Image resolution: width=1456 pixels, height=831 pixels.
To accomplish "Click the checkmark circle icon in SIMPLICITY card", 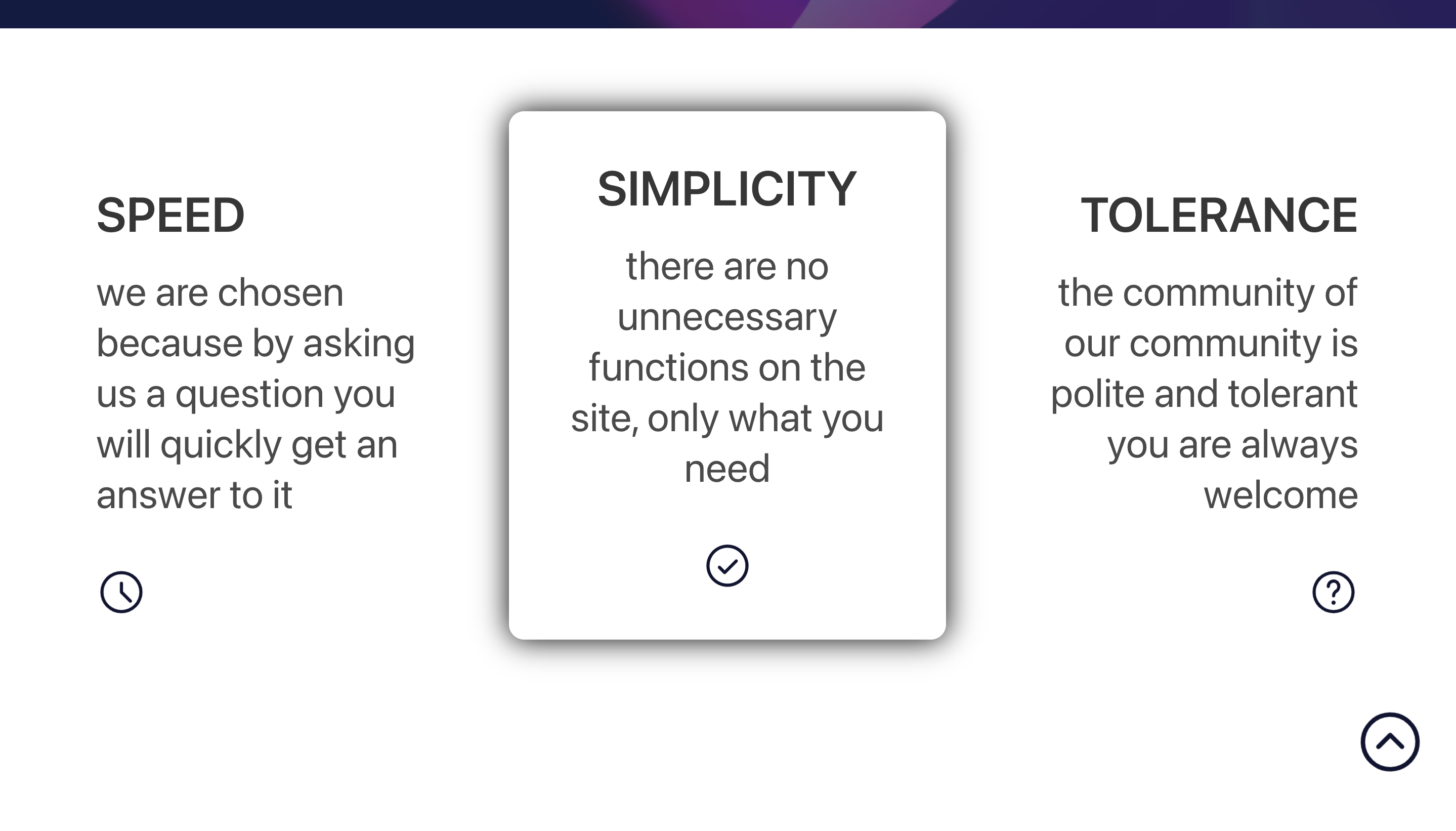I will click(727, 566).
